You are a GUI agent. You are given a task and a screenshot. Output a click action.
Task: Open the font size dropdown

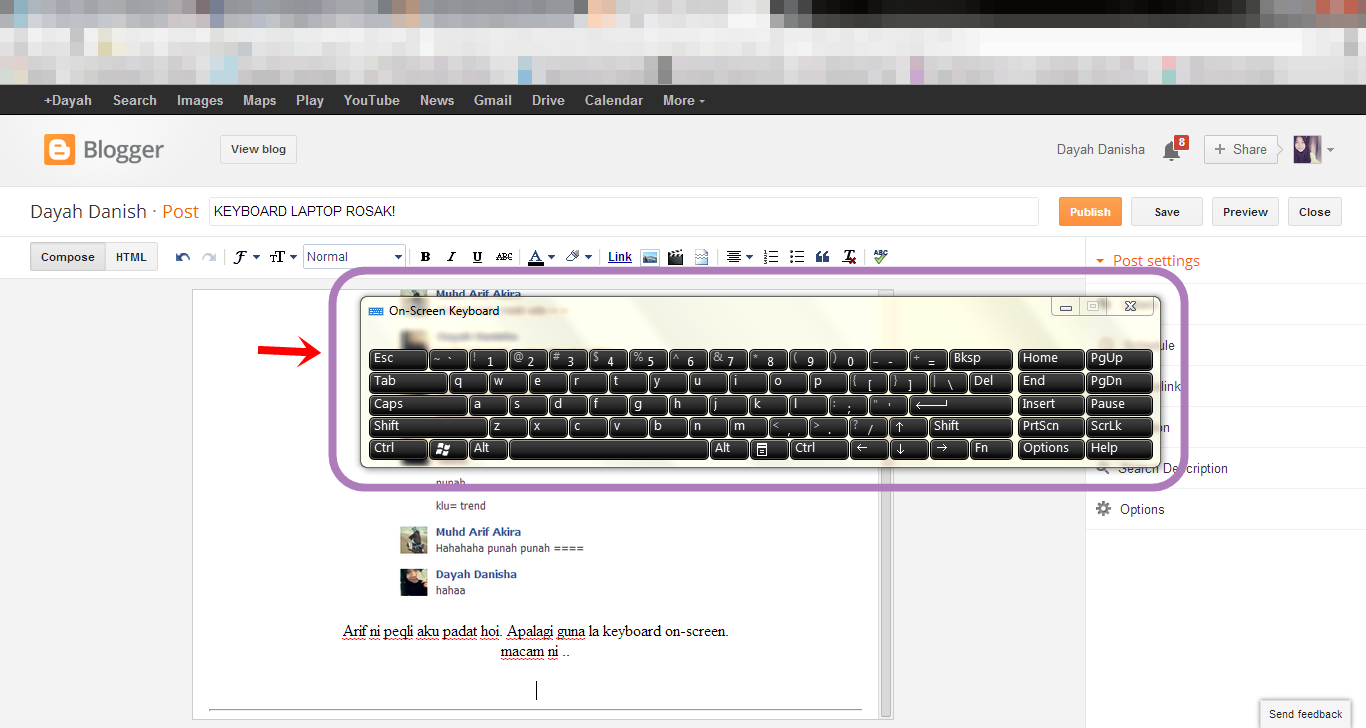tap(283, 257)
